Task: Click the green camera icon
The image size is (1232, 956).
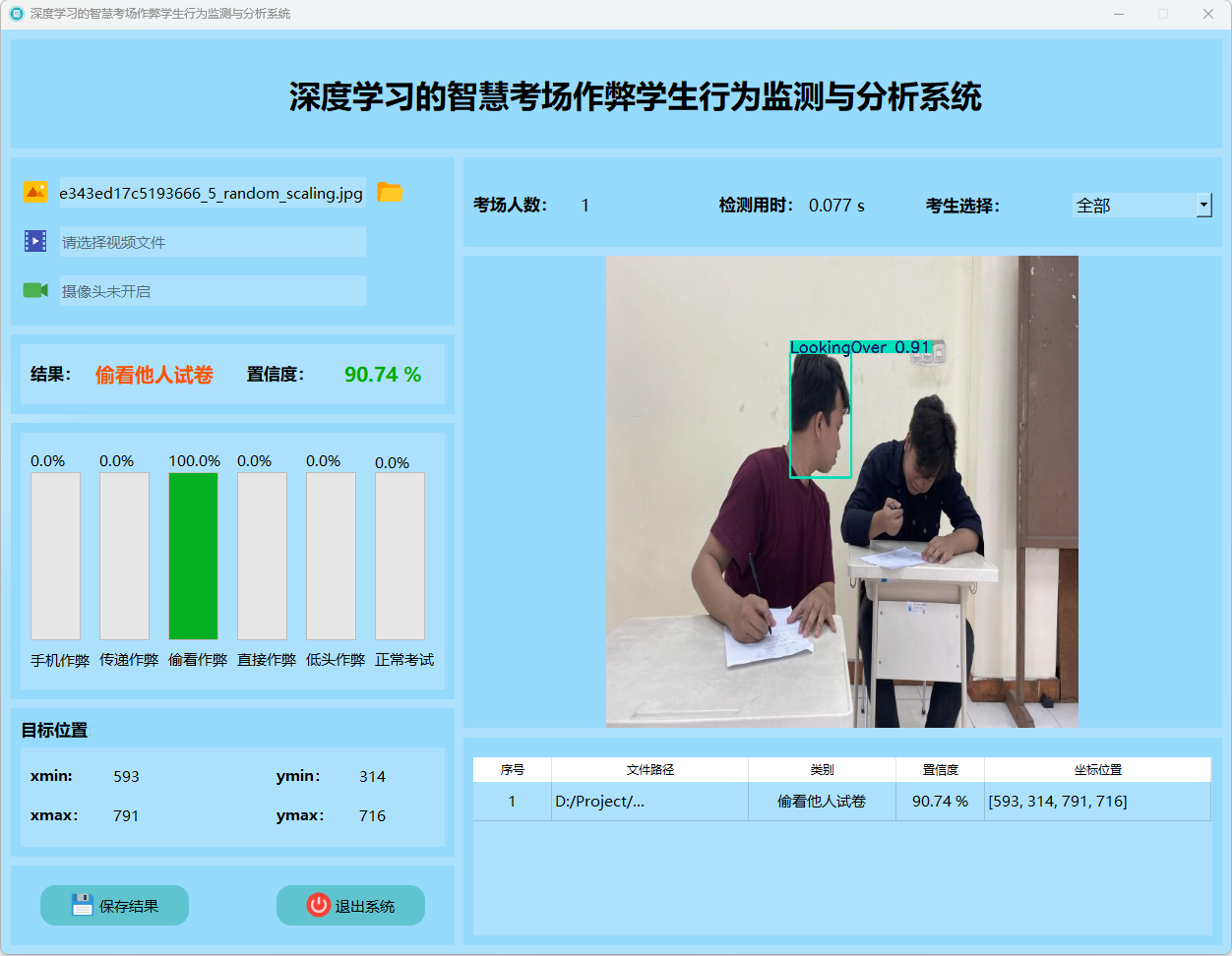Action: tap(35, 290)
